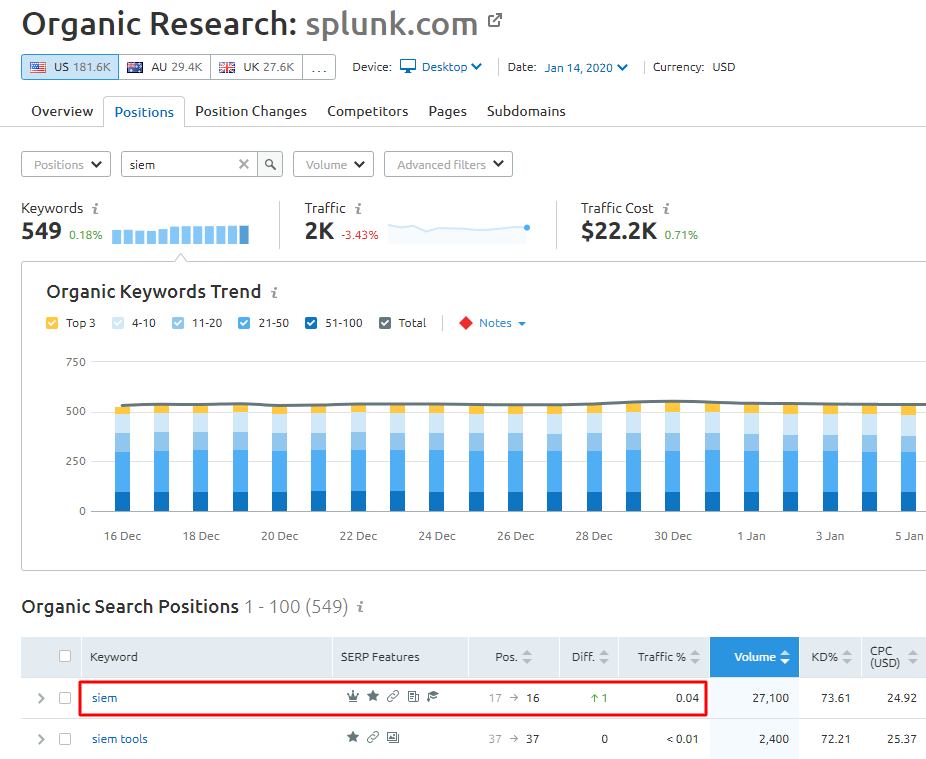Open the Advanced filters dropdown
This screenshot has width=926, height=759.
448,164
